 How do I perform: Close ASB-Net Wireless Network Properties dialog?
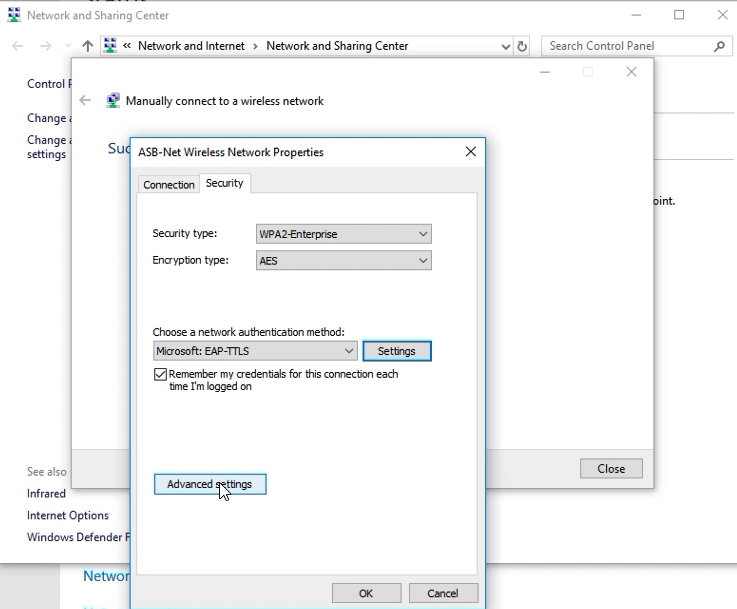point(470,151)
